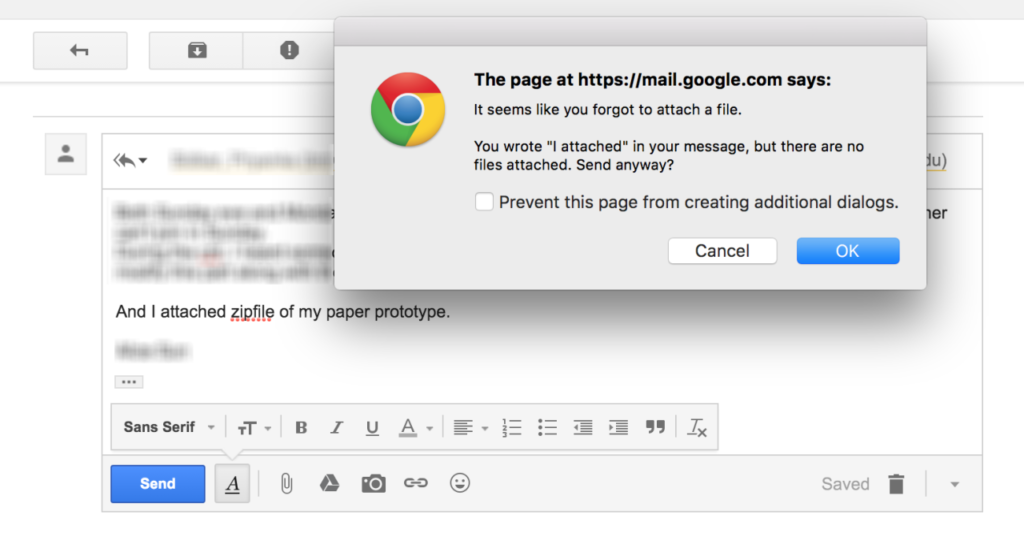
Task: Open alignment options dropdown
Action: 470,428
